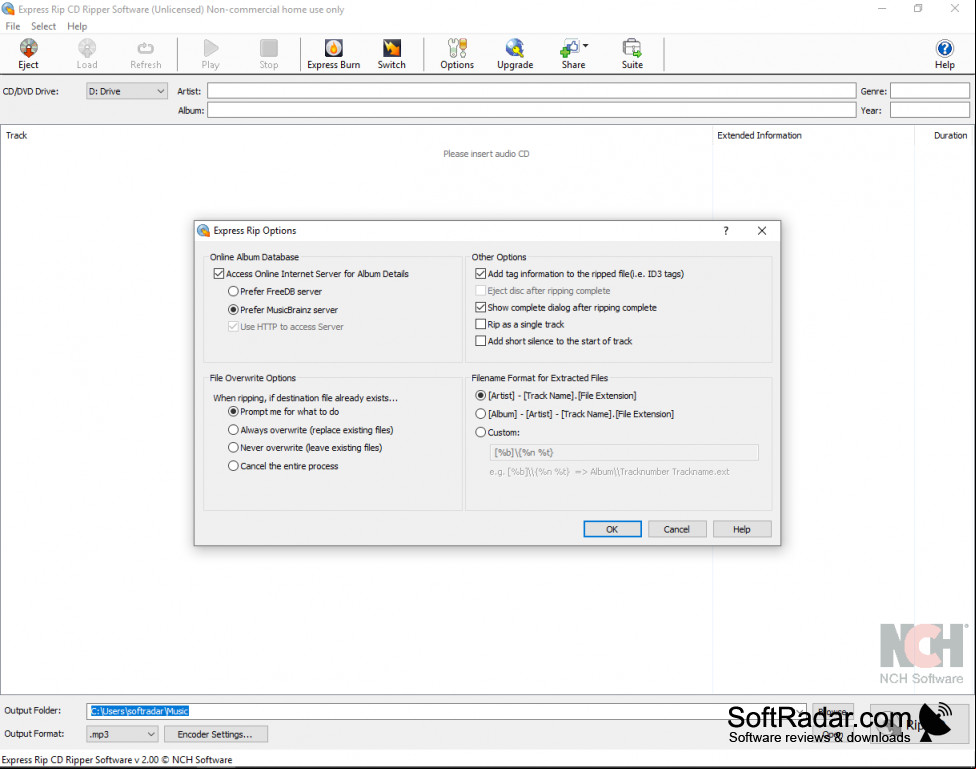Click the Eject toolbar icon
The image size is (976, 769).
tap(28, 54)
